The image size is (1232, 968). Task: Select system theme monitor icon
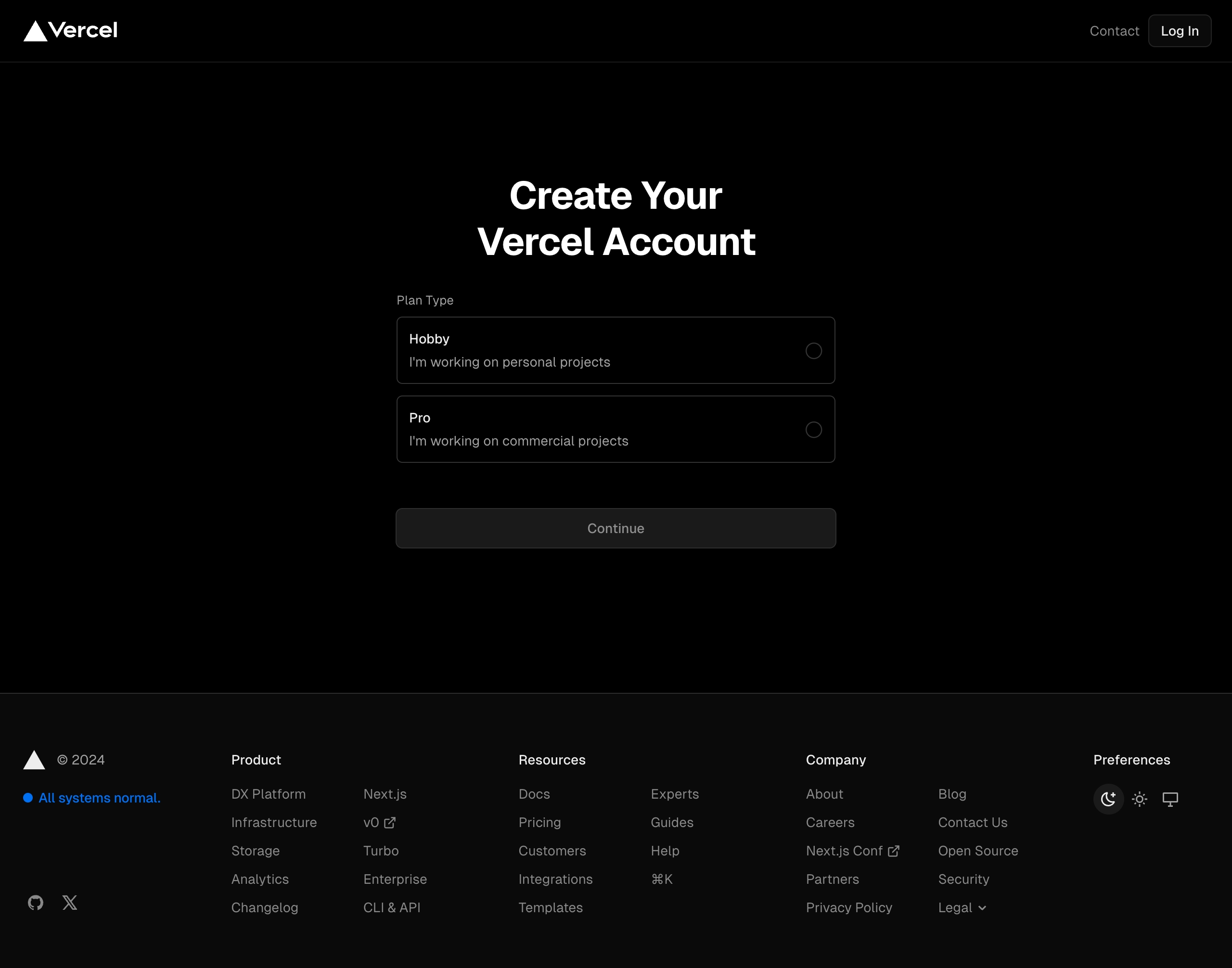[1170, 799]
